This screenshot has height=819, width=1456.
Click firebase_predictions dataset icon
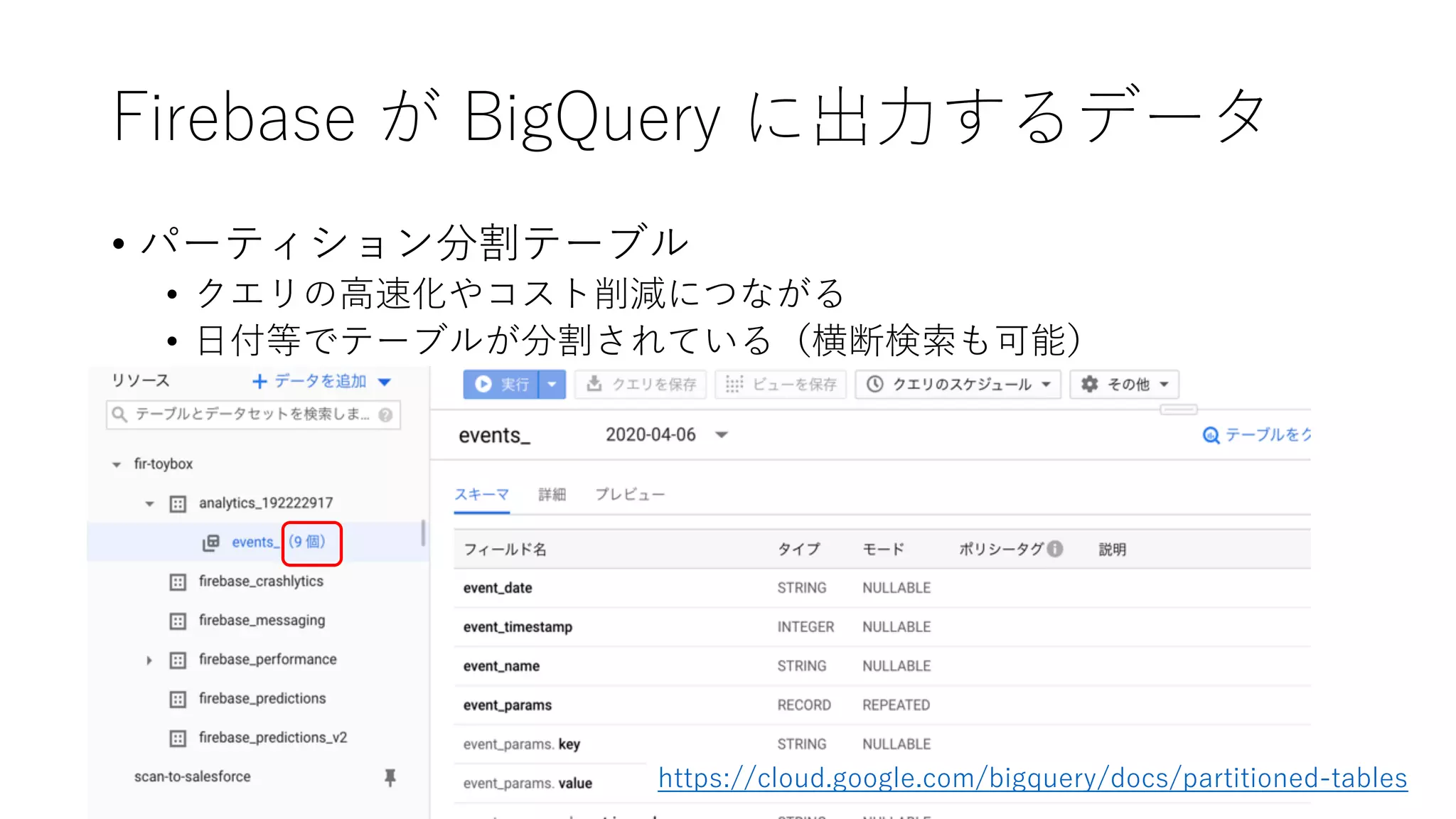178,700
